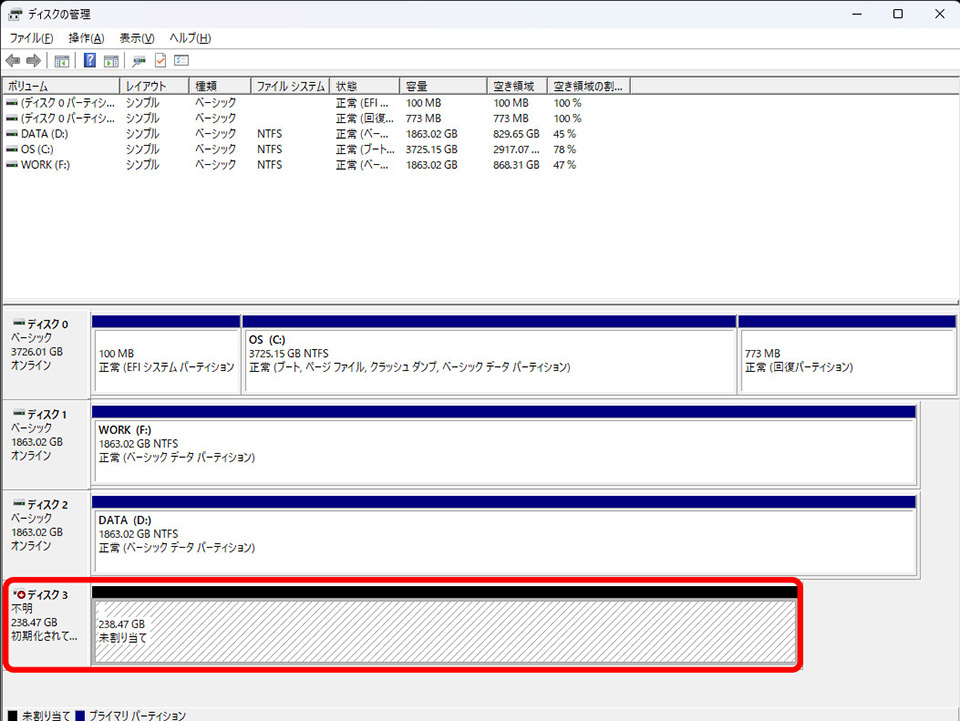This screenshot has width=960, height=721.
Task: Click the red error icon on ディスク 3
Action: [x=21, y=594]
